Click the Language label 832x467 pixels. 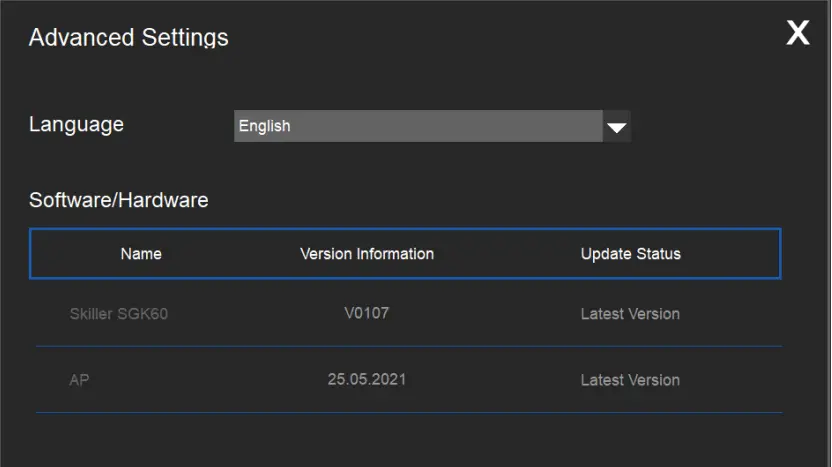76,124
